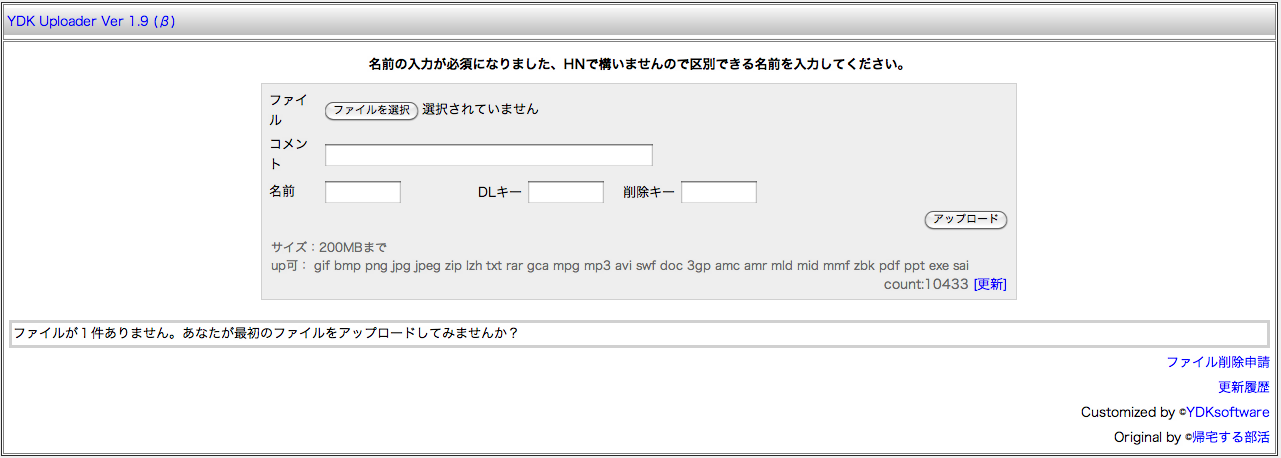
Task: Open the ファイル削除申請 link
Action: (x=1217, y=362)
